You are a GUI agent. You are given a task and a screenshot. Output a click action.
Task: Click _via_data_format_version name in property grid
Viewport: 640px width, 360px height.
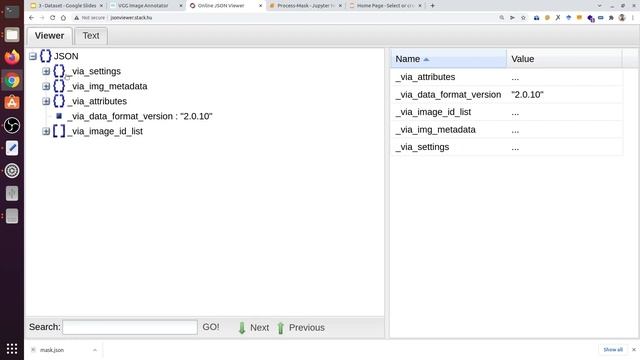pyautogui.click(x=448, y=95)
